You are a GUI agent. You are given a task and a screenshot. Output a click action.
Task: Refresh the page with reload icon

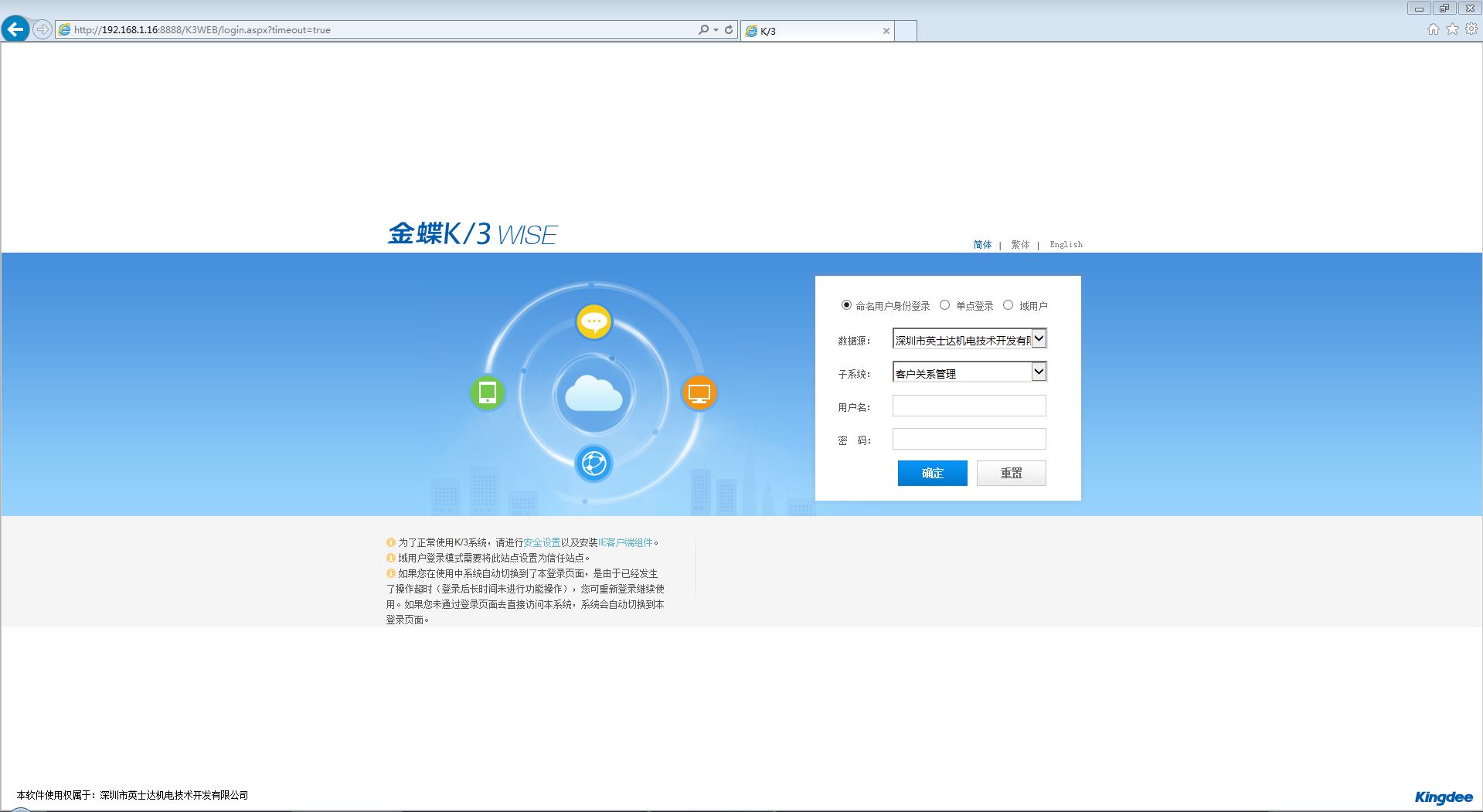[x=728, y=29]
